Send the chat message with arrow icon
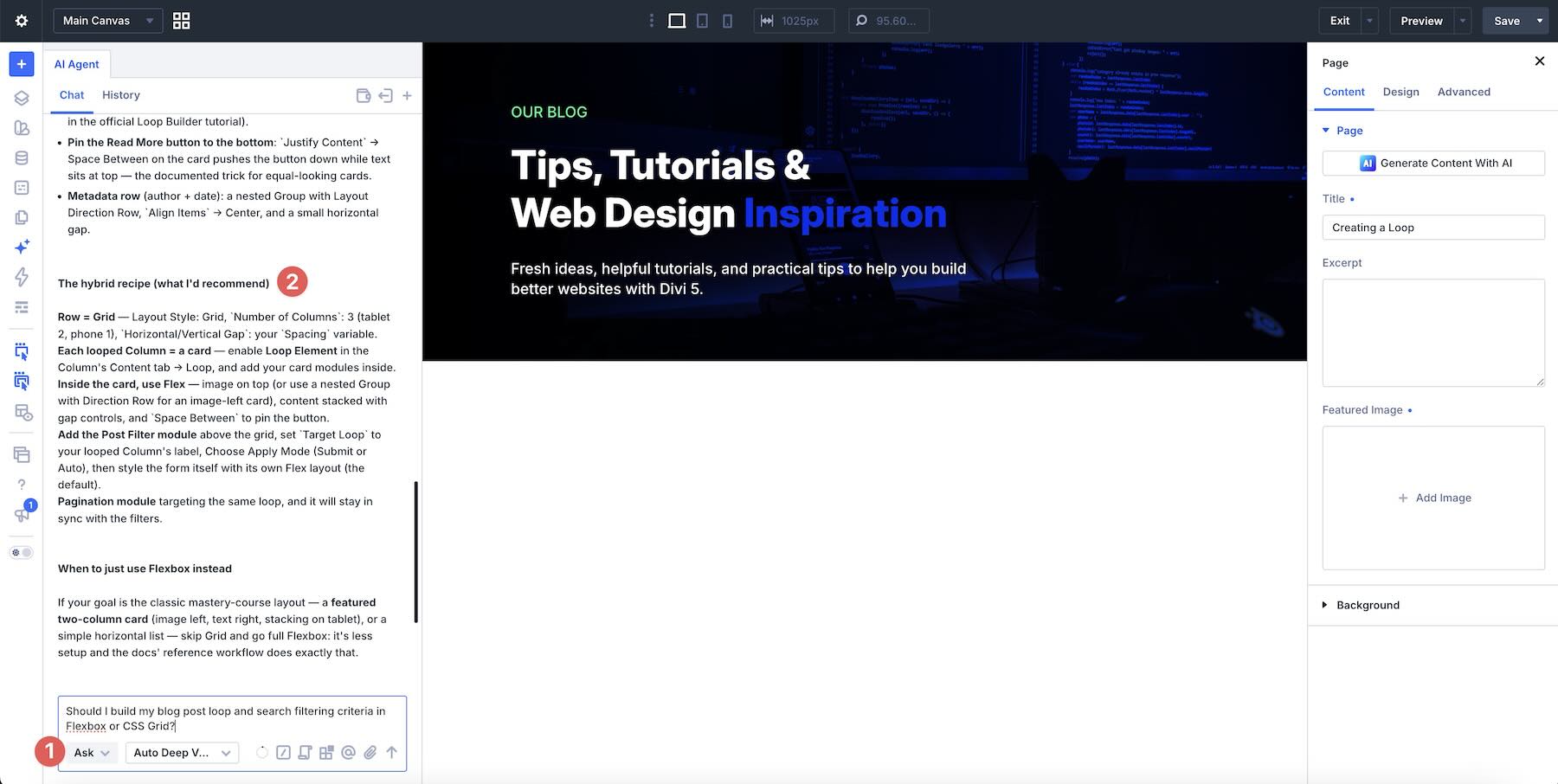 point(392,753)
